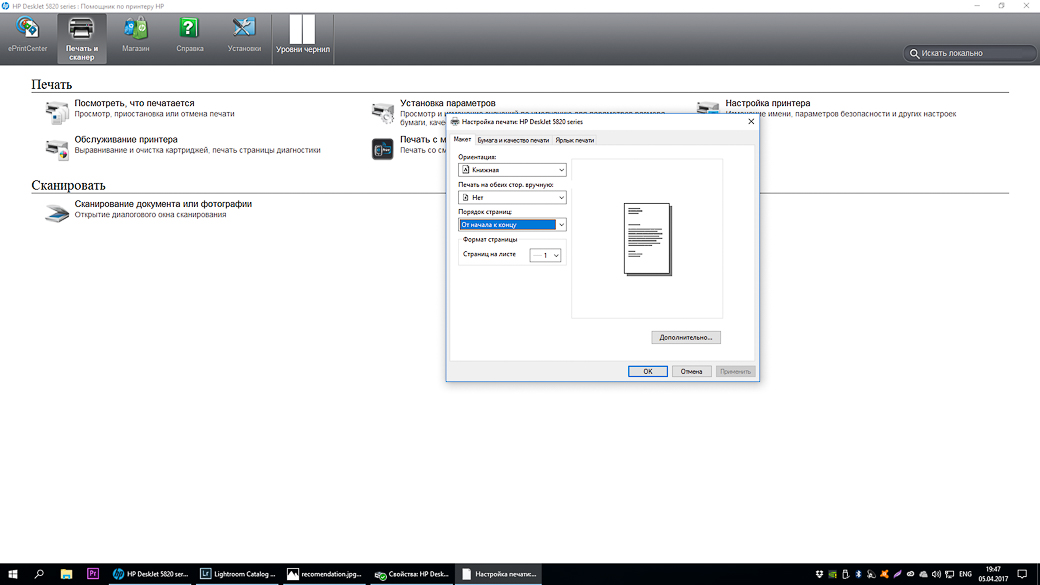Click the Установка параметров printer icon
1040x585 pixels.
click(383, 112)
